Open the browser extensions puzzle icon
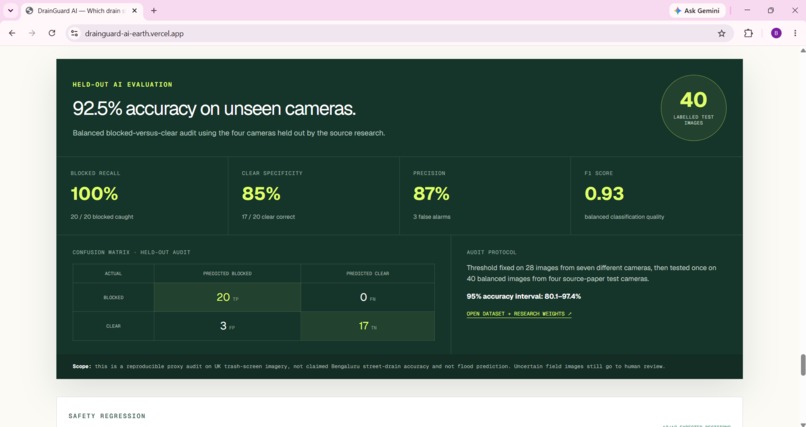This screenshot has height=427, width=806. 748,33
